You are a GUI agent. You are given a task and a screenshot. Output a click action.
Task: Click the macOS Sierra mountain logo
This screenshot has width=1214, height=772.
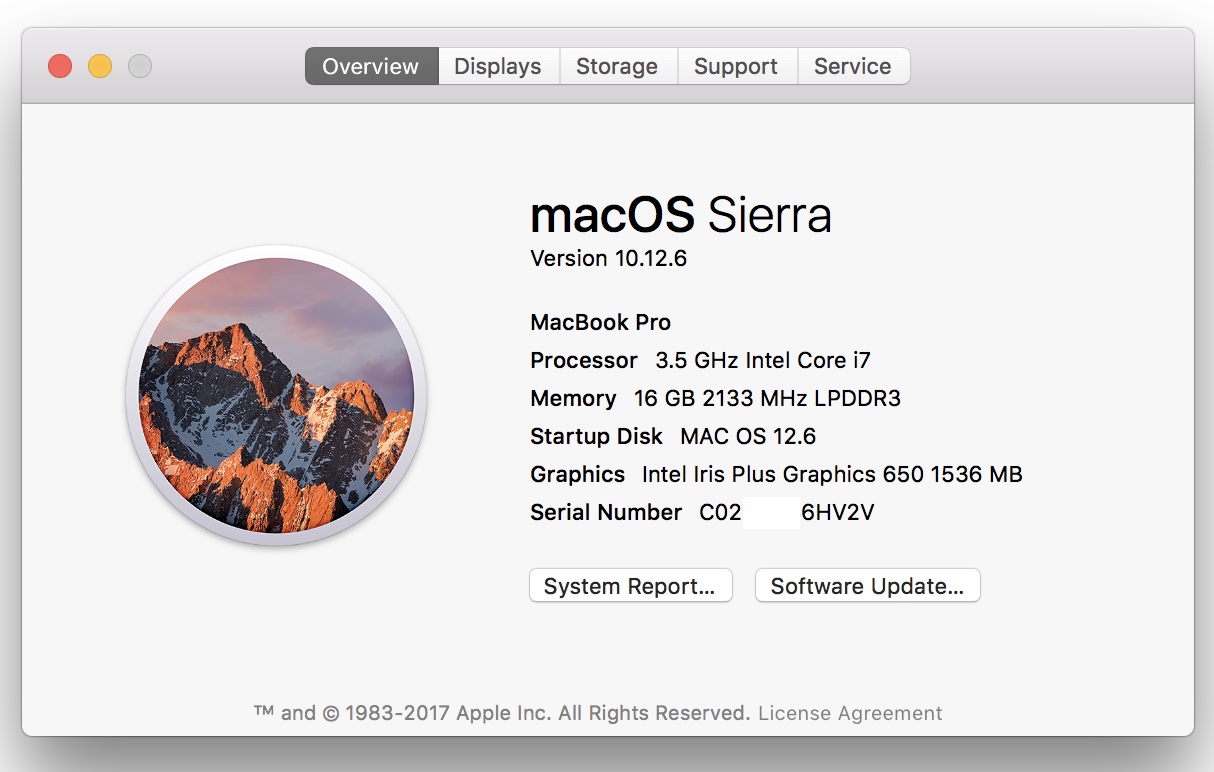(276, 395)
